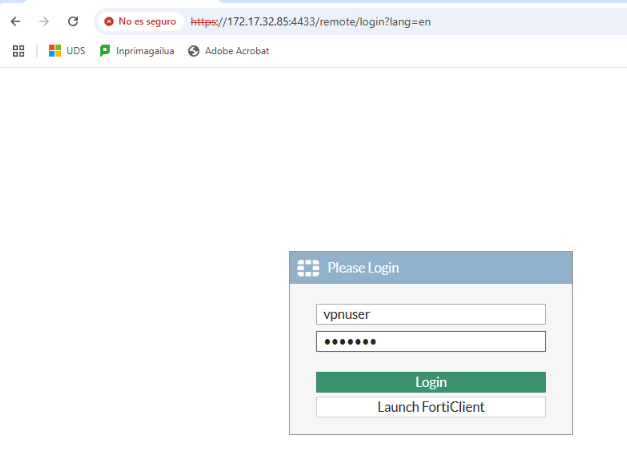
Task: Open the Adobe Acrobat bookmark
Action: coord(236,51)
